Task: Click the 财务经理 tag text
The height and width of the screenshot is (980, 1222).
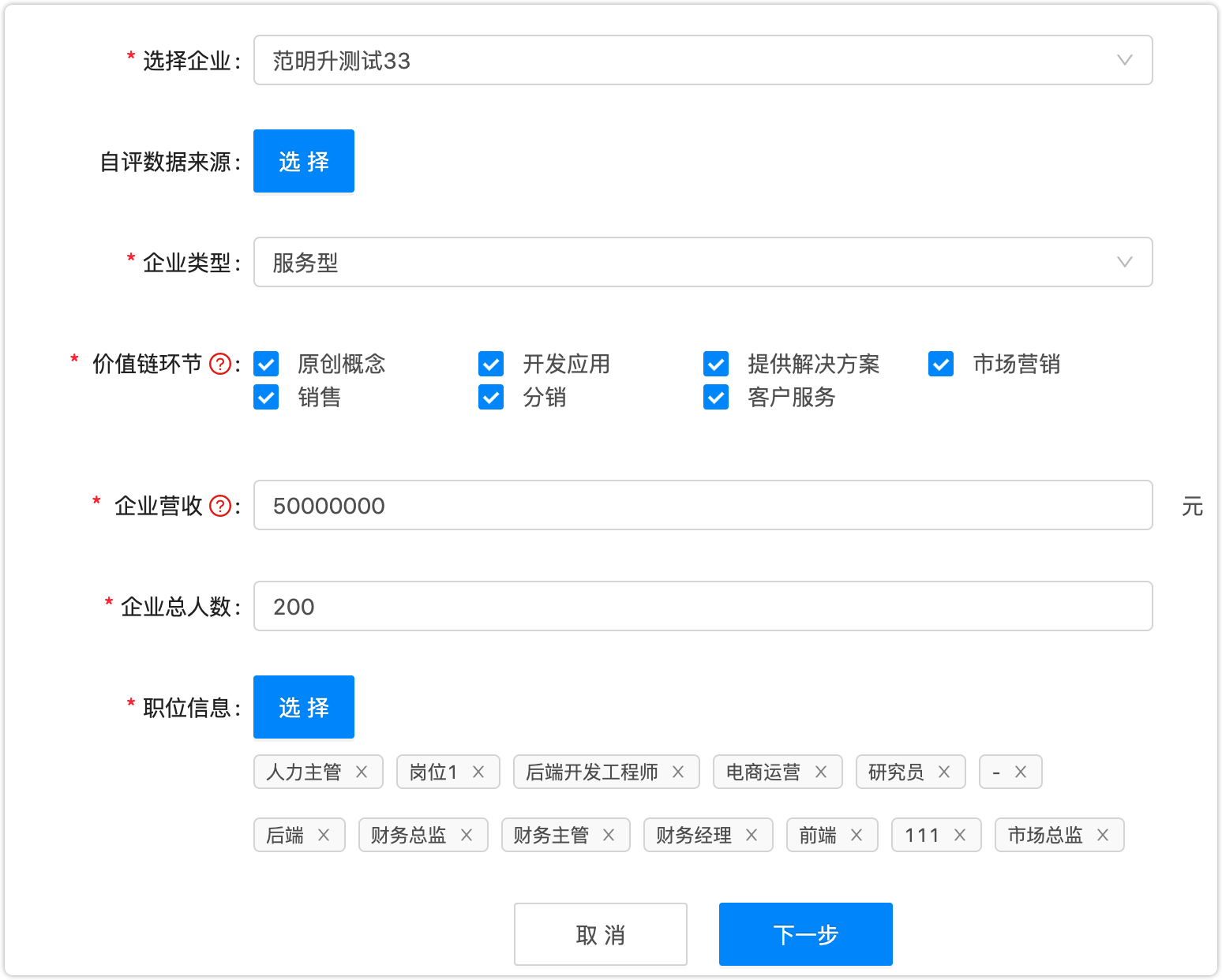Action: tap(694, 835)
